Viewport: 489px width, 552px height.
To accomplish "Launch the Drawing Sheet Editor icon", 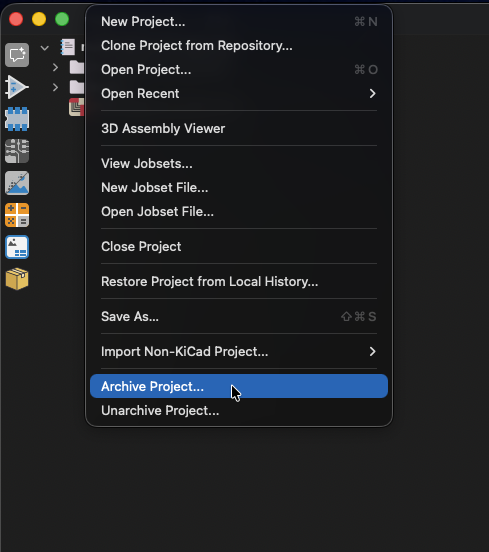I will 17,247.
